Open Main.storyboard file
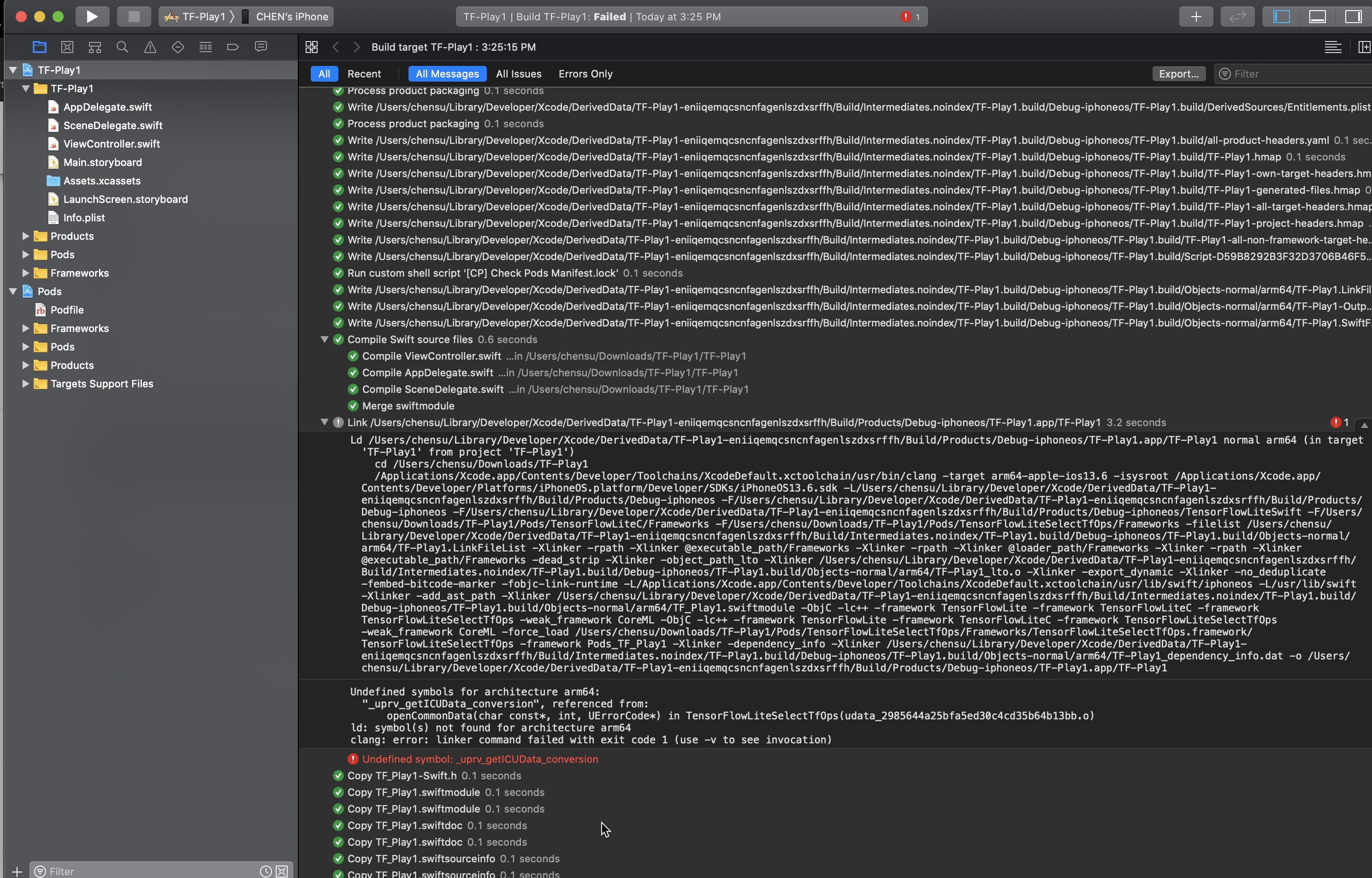The image size is (1372, 878). tap(103, 162)
